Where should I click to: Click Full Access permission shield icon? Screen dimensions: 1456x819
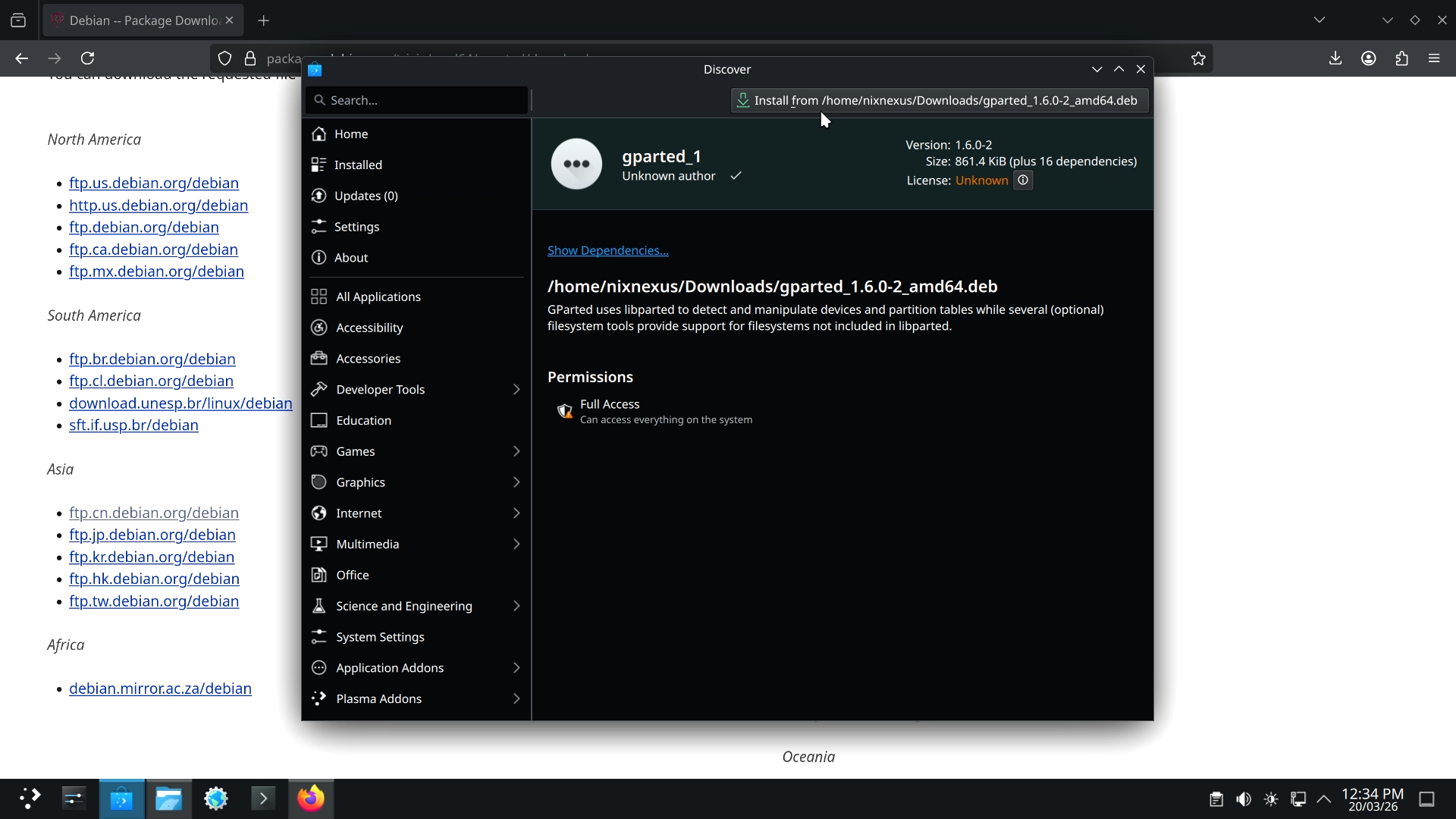[564, 411]
